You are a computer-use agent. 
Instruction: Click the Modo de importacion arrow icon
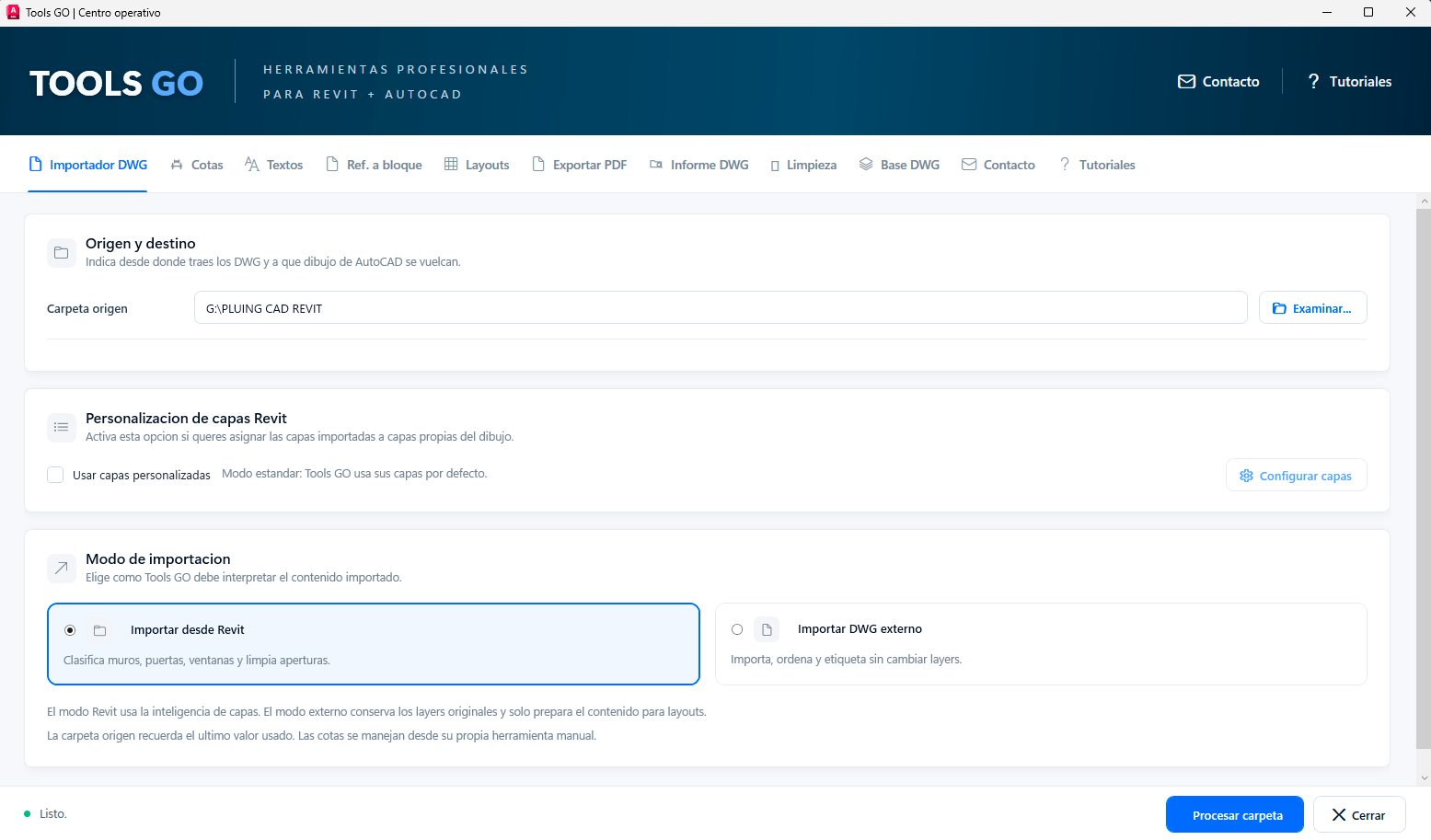[62, 568]
